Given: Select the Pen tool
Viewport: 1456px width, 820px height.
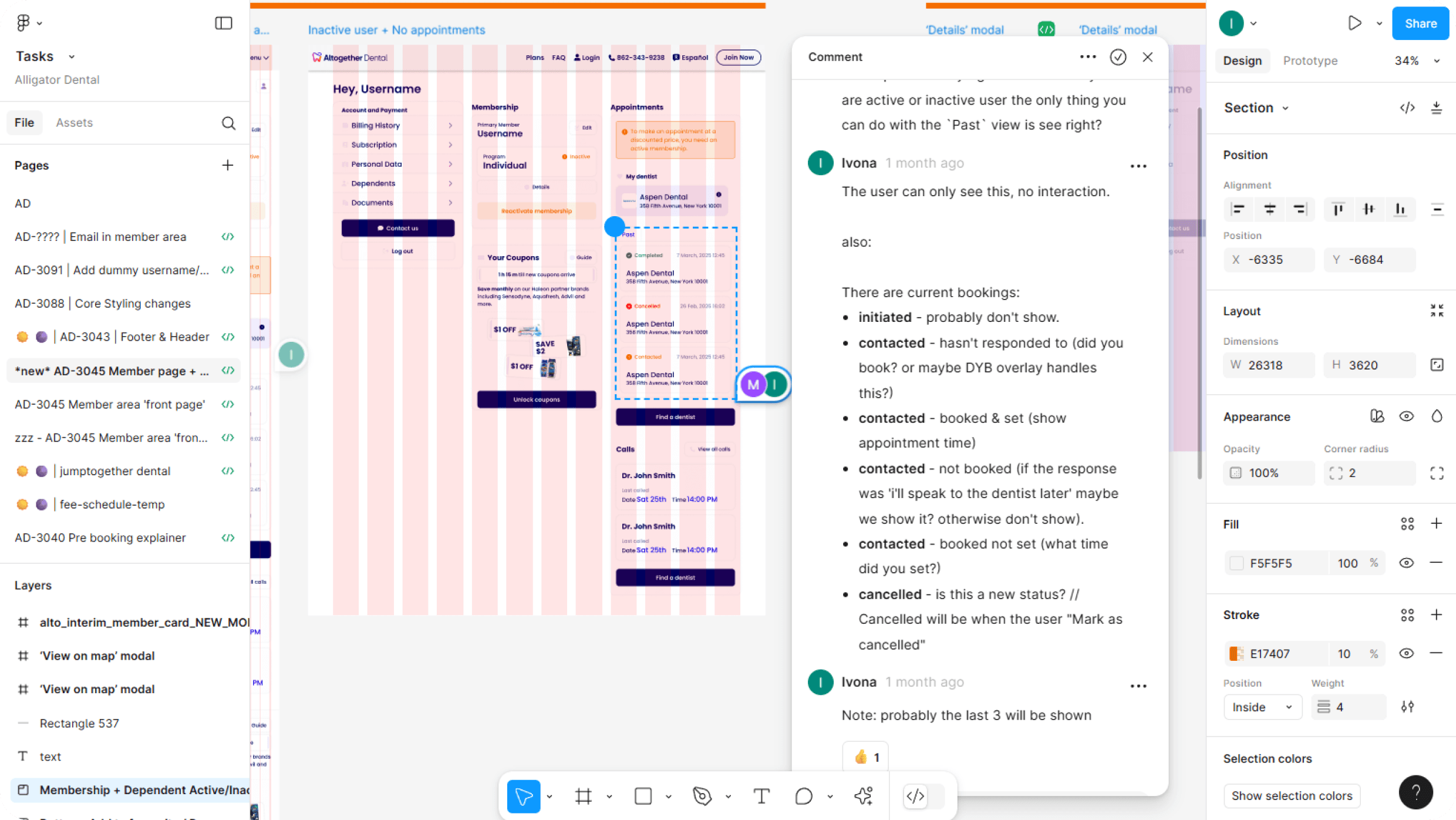Looking at the screenshot, I should (702, 797).
